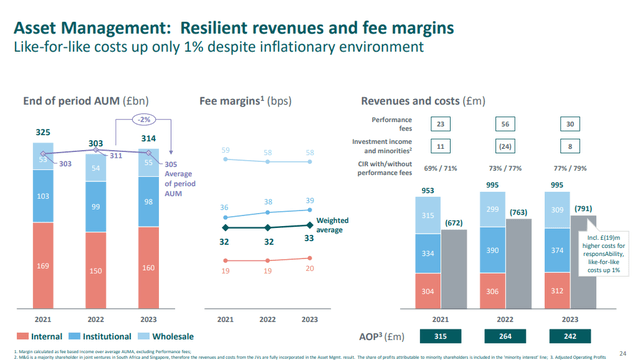The height and width of the screenshot is (360, 640).
Task: Click the investment income box showing 8
Action: 570,146
